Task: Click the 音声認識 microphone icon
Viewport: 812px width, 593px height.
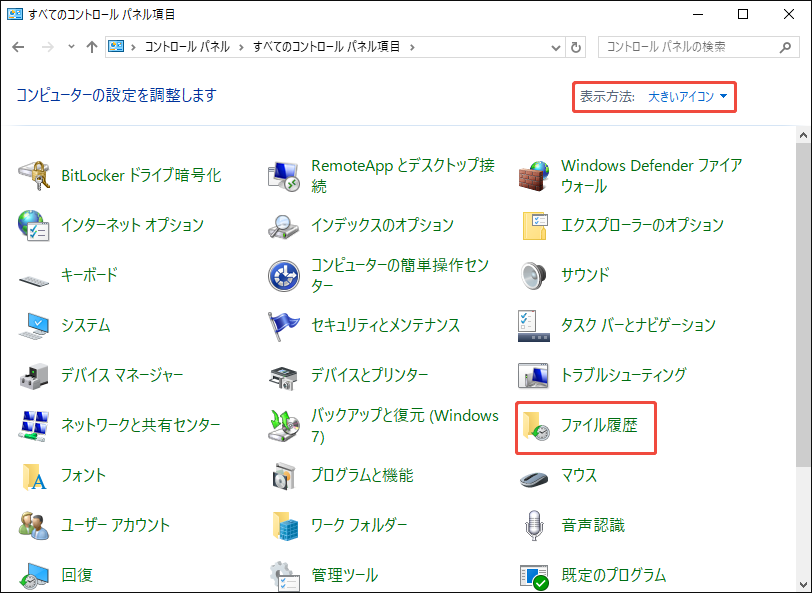Action: (x=533, y=526)
